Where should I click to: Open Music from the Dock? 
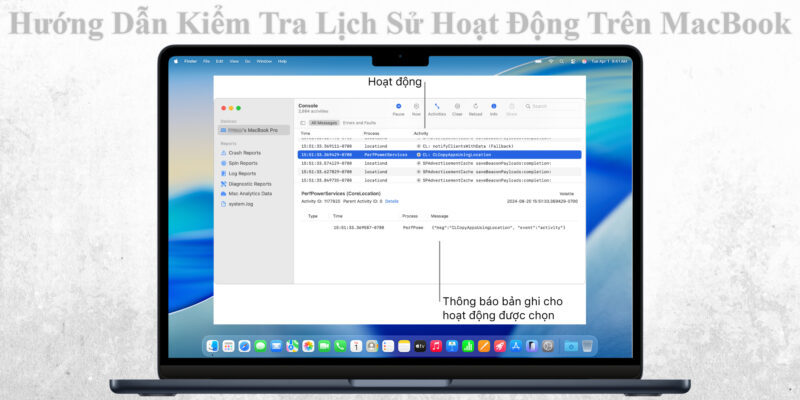(436, 346)
